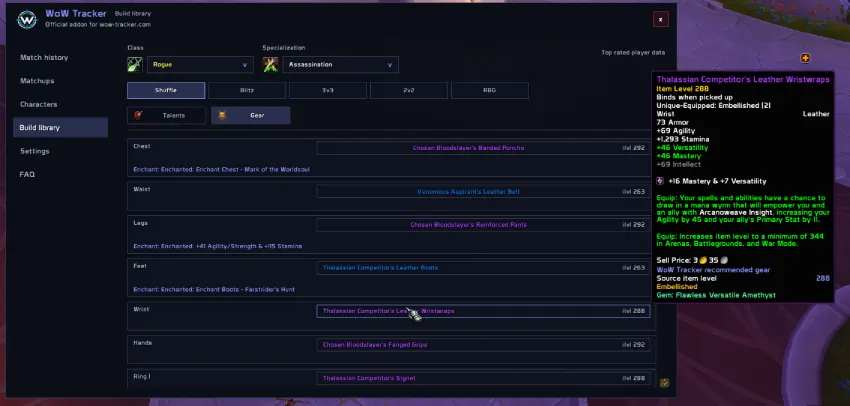The image size is (850, 406).
Task: Click the 'Specialization' field label
Action: pos(284,48)
